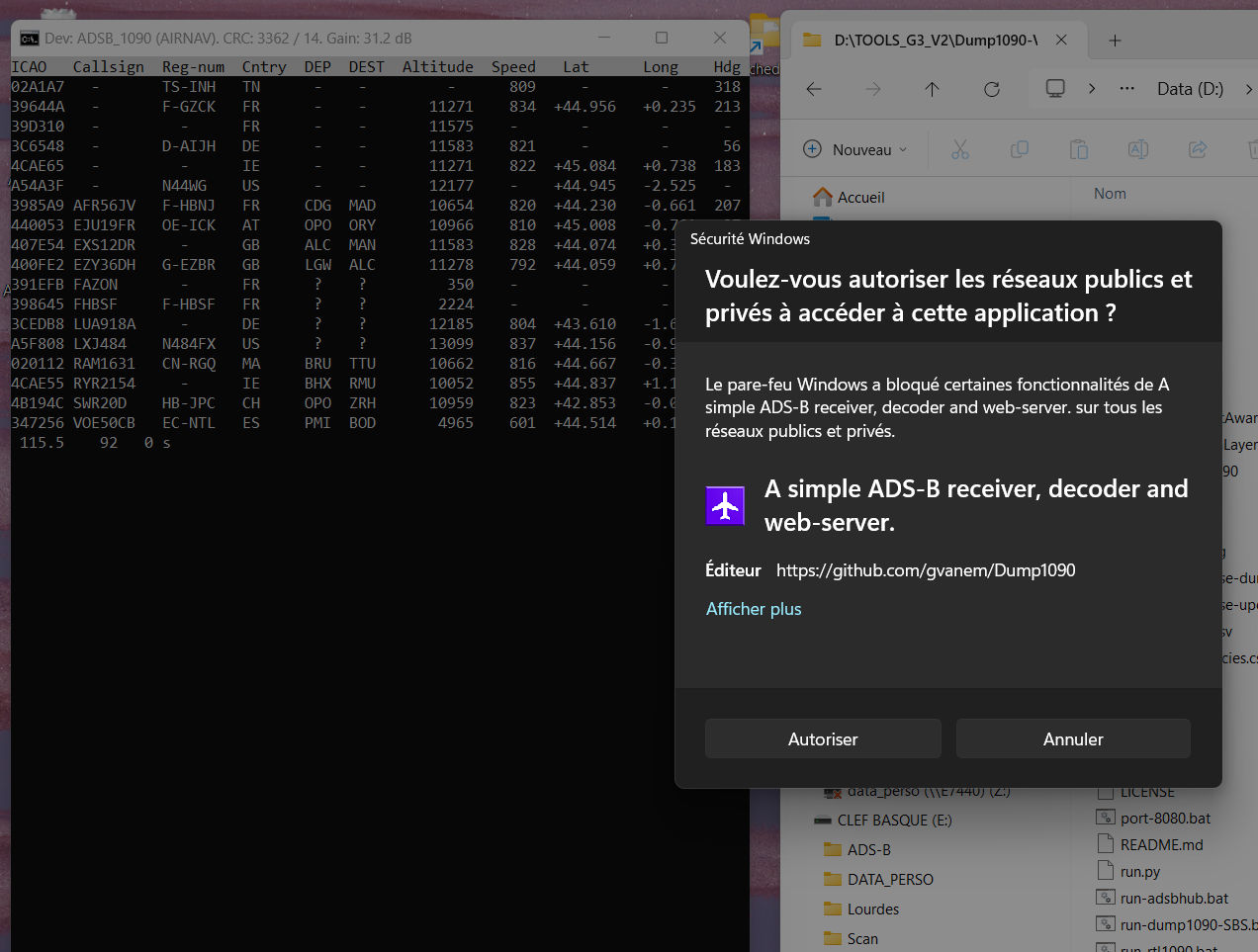Go back in File Explorer
The width and height of the screenshot is (1258, 952).
click(814, 89)
